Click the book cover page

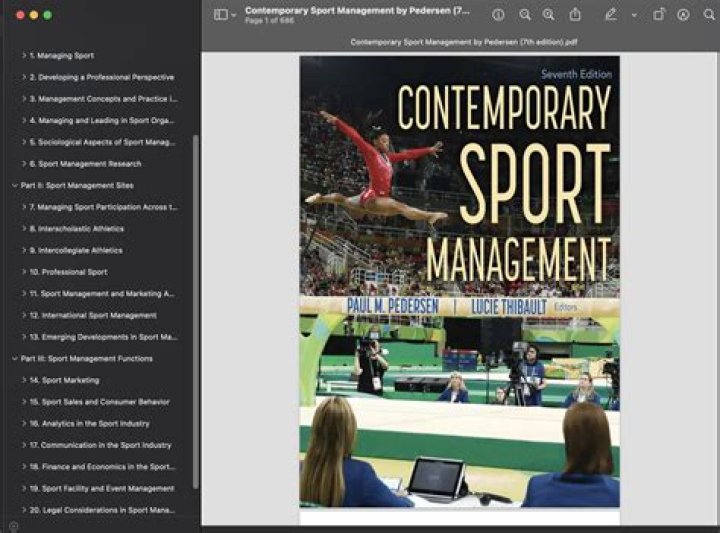459,282
